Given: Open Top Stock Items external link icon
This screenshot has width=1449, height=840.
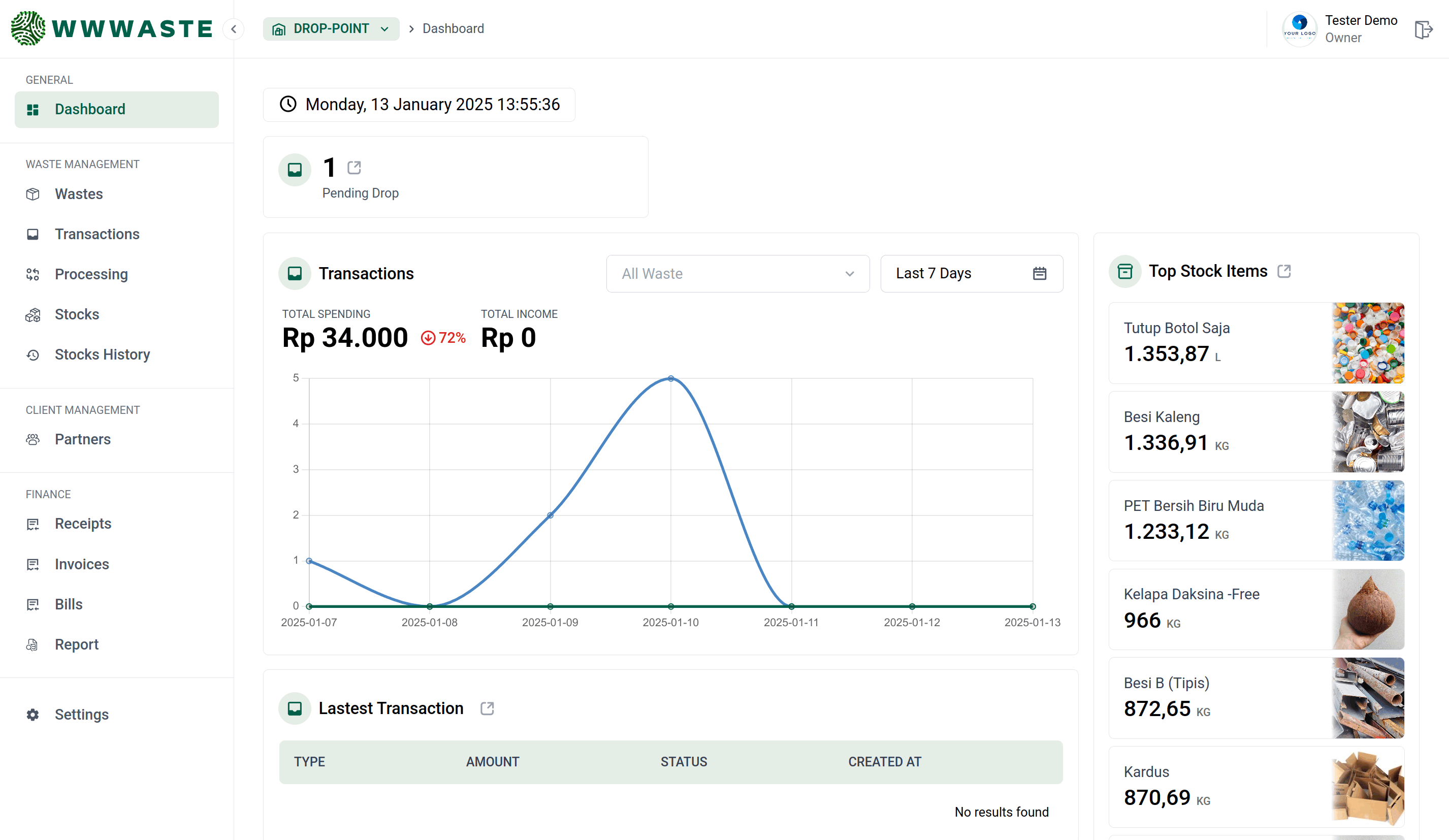Looking at the screenshot, I should pos(1284,271).
